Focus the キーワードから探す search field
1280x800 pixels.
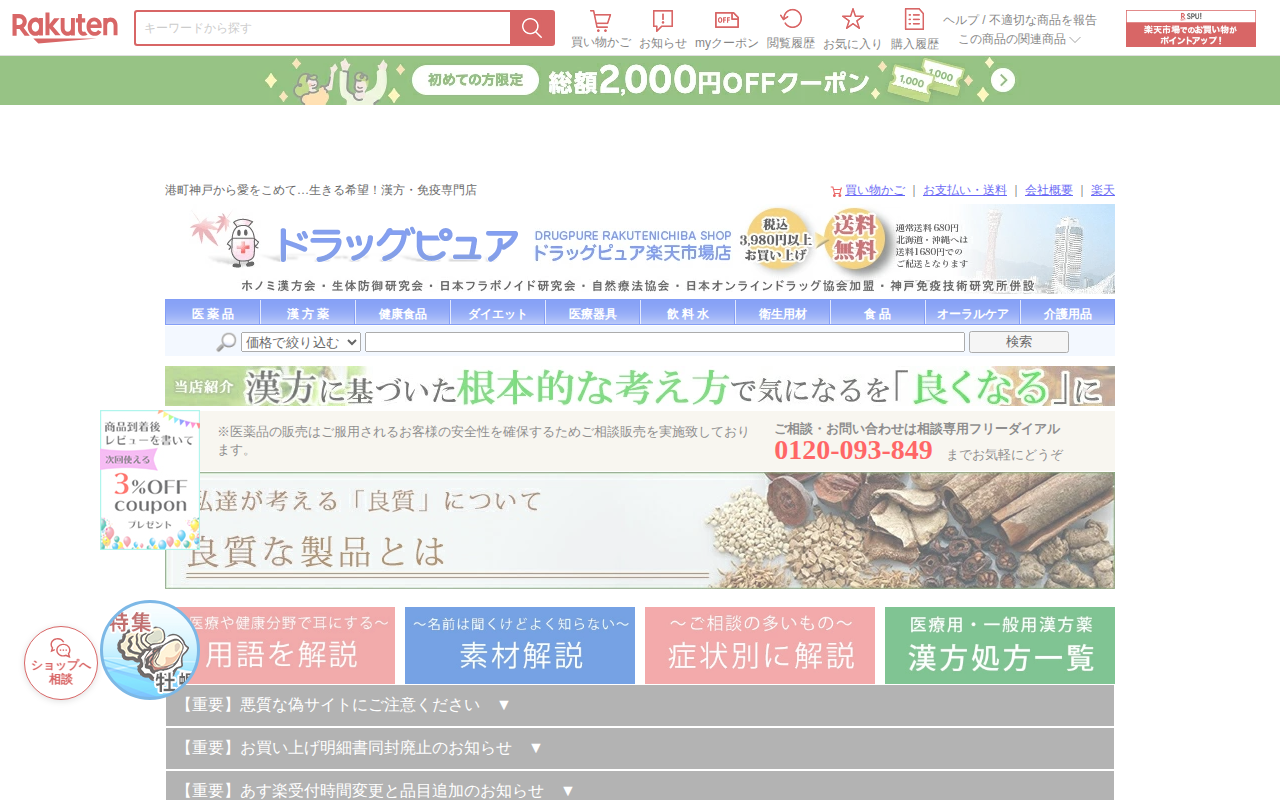(323, 28)
